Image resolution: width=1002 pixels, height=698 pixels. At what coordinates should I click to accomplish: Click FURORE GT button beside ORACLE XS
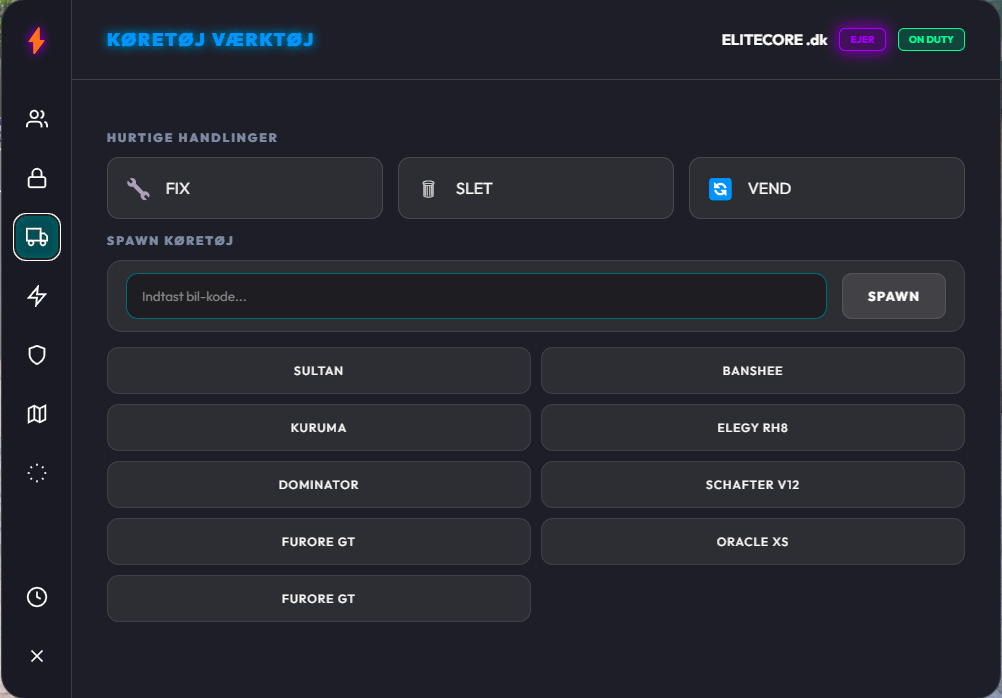[318, 541]
